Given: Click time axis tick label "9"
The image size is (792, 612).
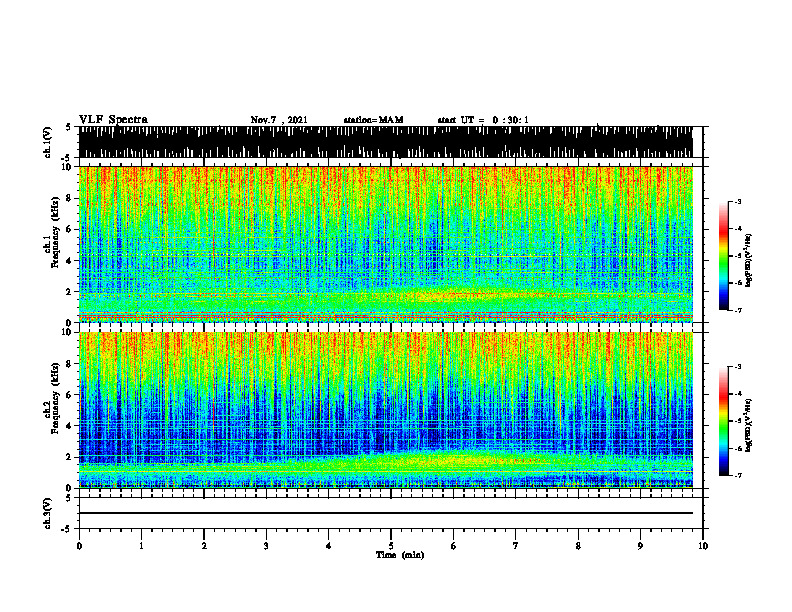Looking at the screenshot, I should point(640,546).
